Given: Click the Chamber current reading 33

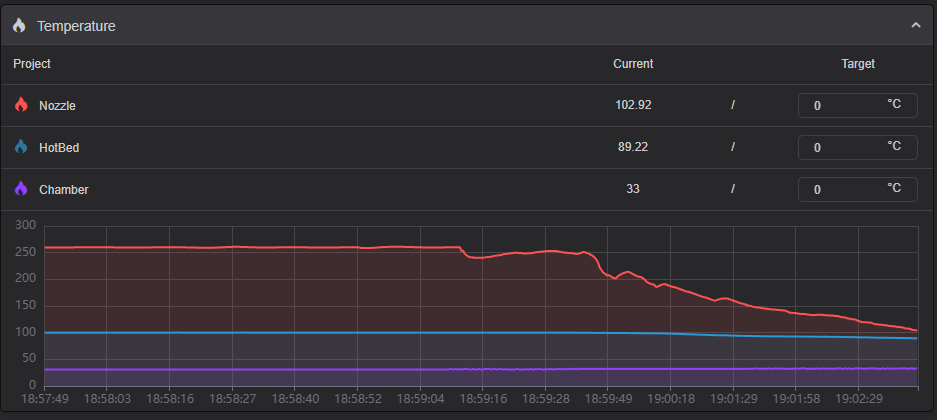Looking at the screenshot, I should coord(633,189).
